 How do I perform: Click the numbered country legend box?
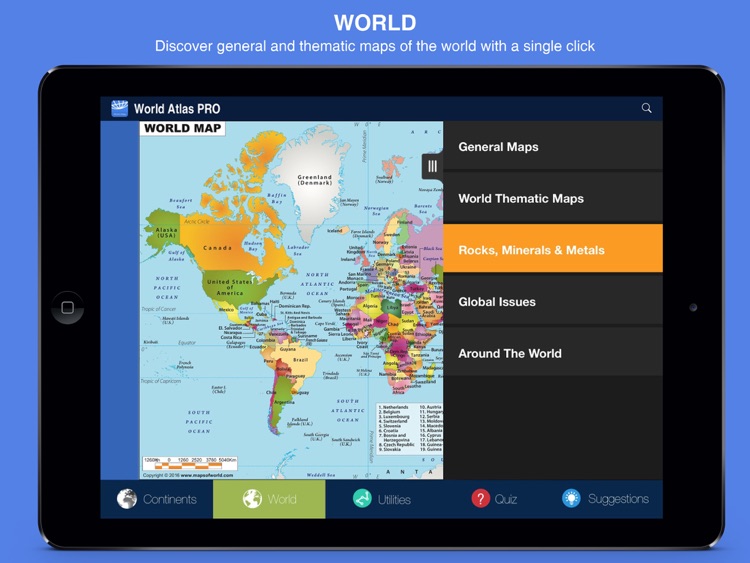pyautogui.click(x=409, y=428)
